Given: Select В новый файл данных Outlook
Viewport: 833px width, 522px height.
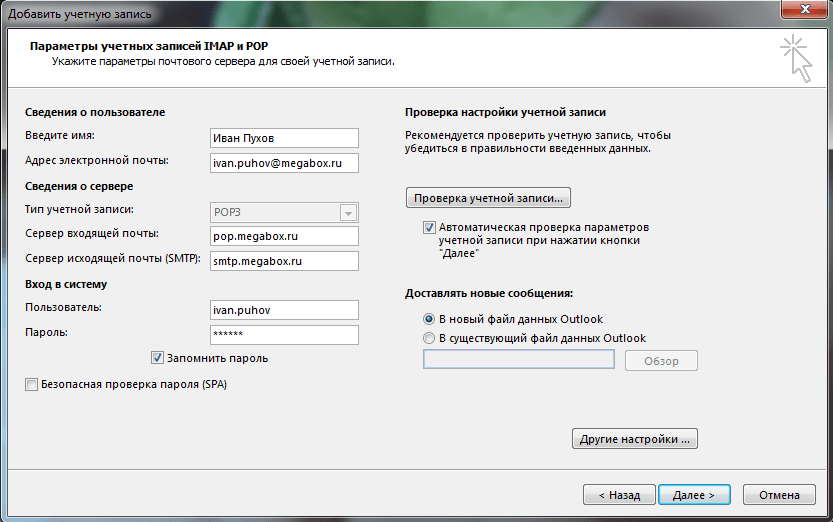Looking at the screenshot, I should pos(430,319).
